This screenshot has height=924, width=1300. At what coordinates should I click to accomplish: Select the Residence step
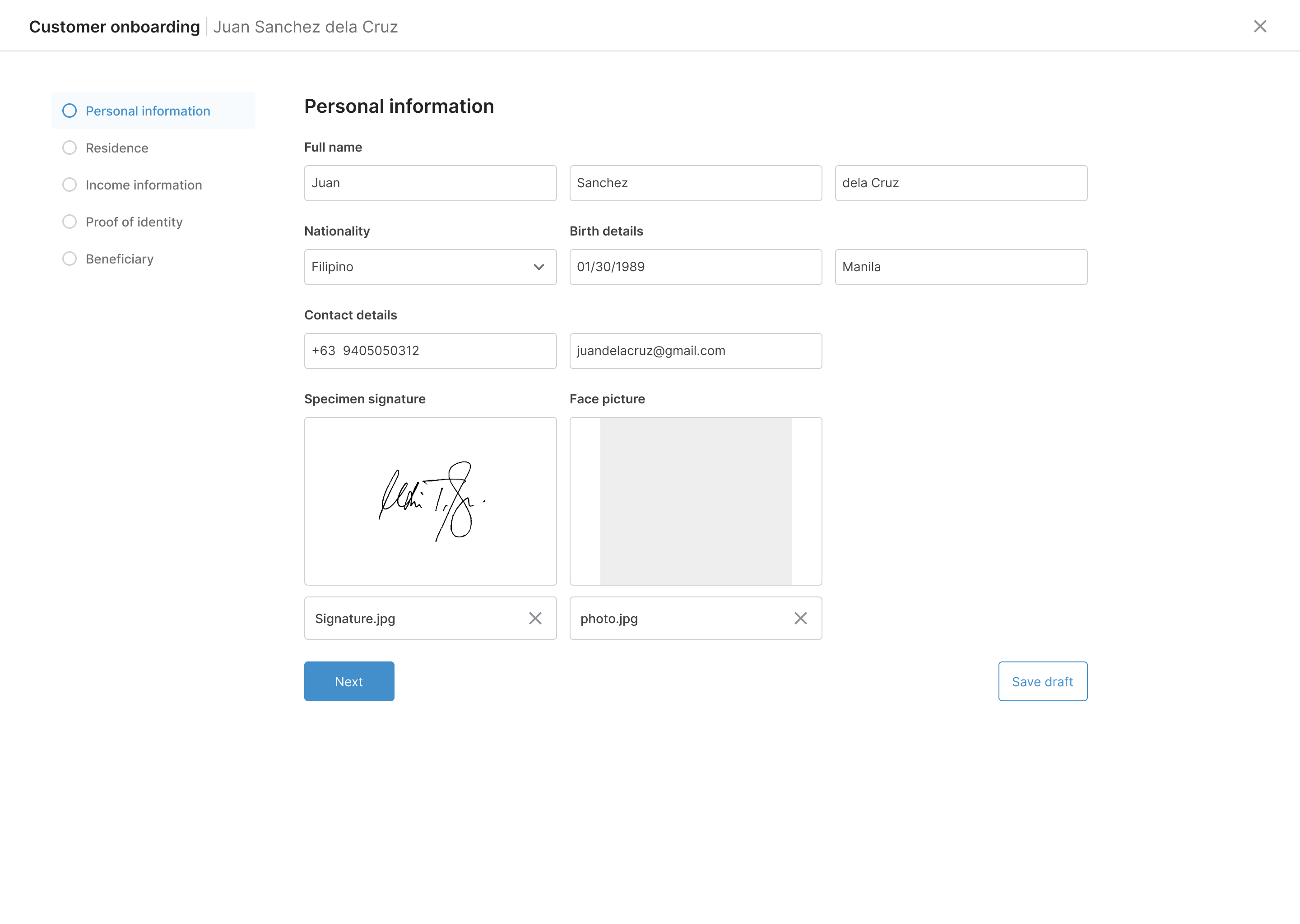(x=116, y=148)
